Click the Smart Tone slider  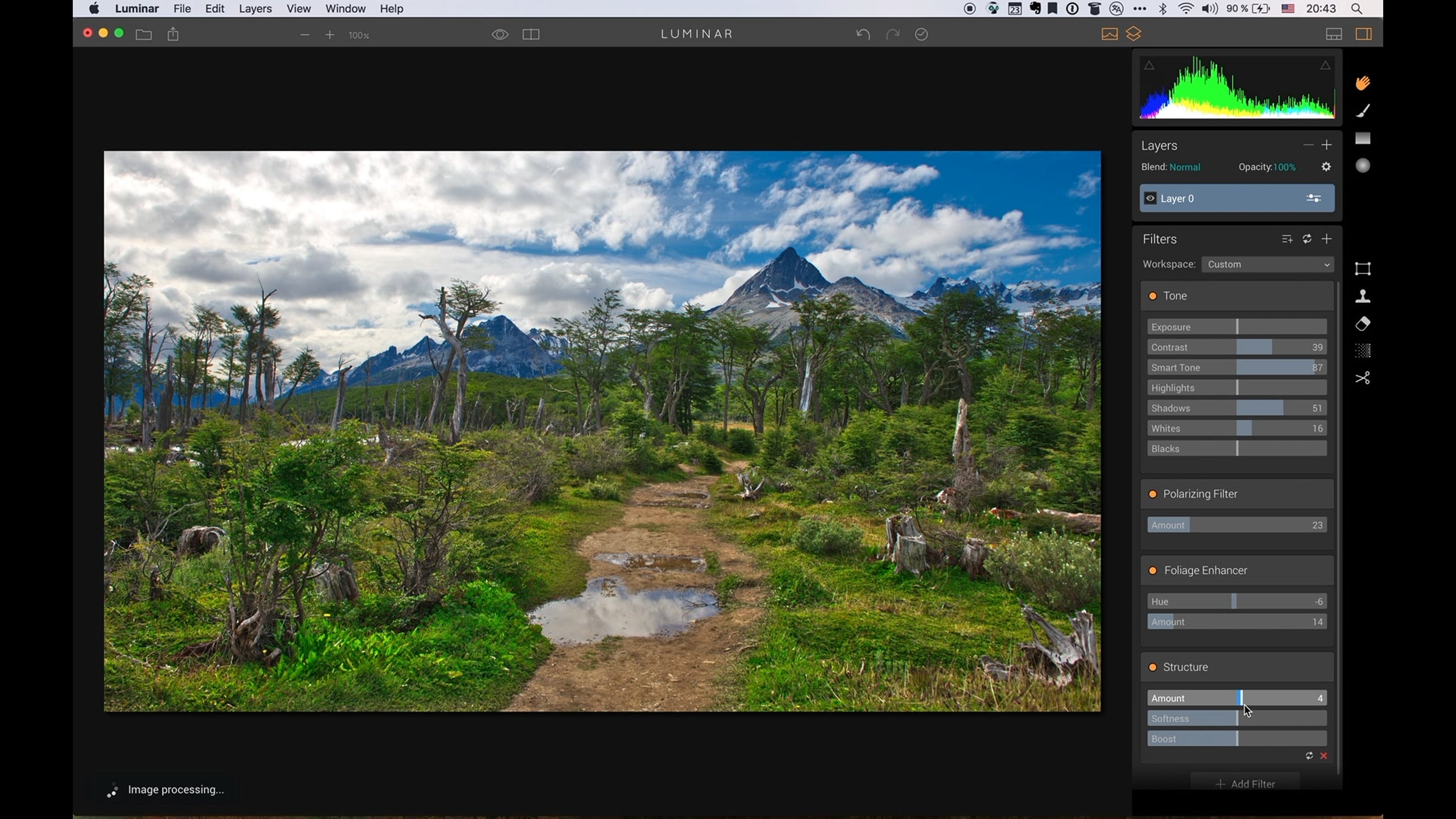click(x=1236, y=368)
